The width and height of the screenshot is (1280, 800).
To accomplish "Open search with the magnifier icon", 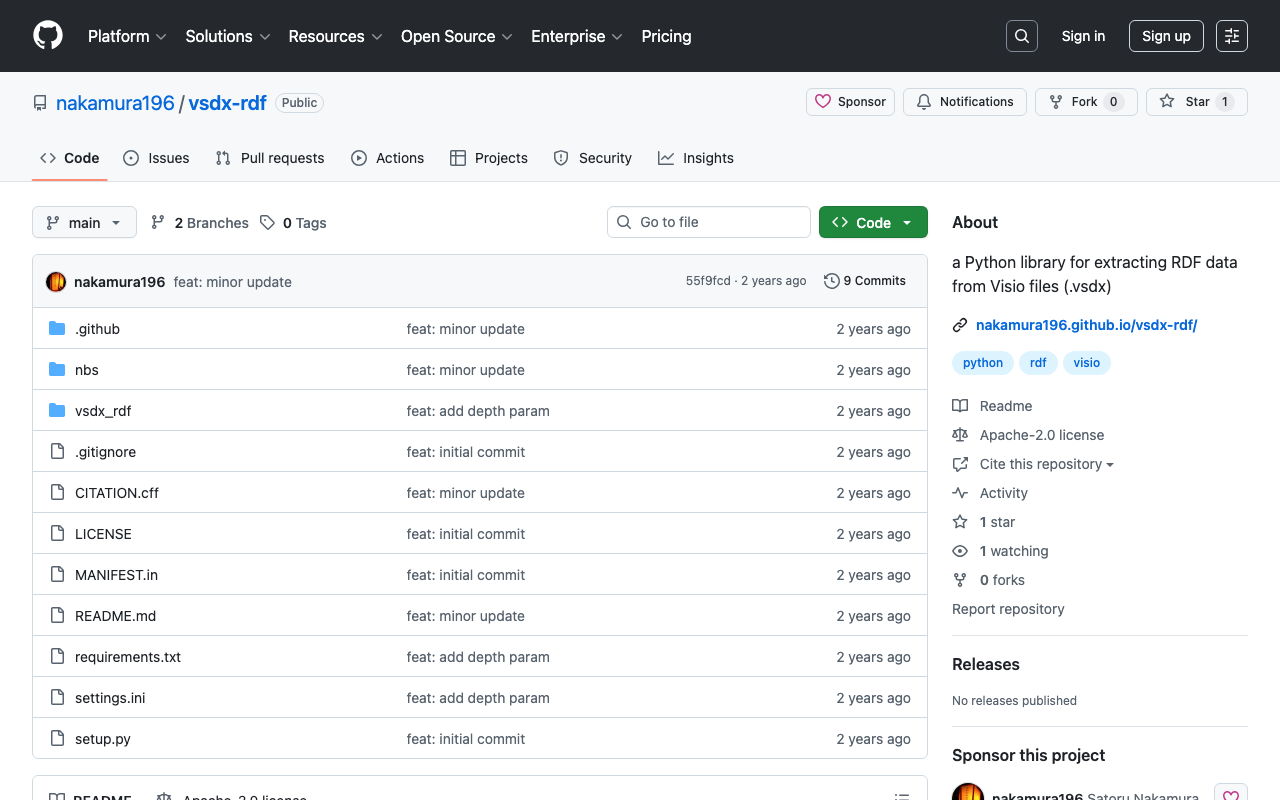I will 1022,36.
